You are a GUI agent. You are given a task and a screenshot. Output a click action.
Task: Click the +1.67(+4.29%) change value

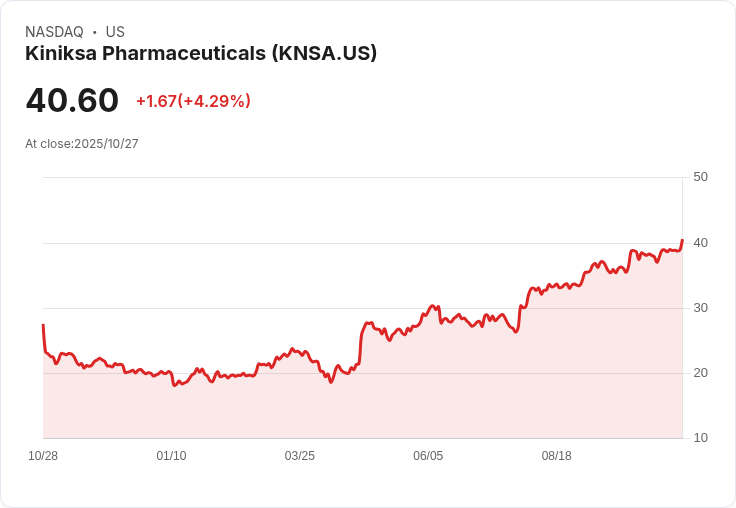[x=193, y=101]
